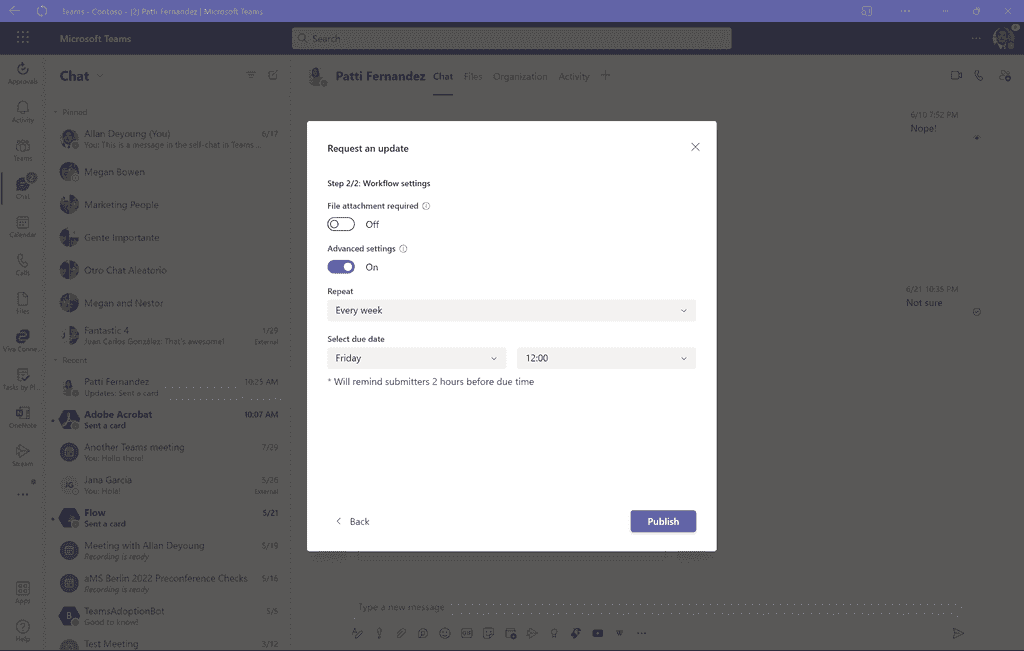Open Allan Deyoung (You) chat
This screenshot has height=651, width=1024.
coord(168,138)
